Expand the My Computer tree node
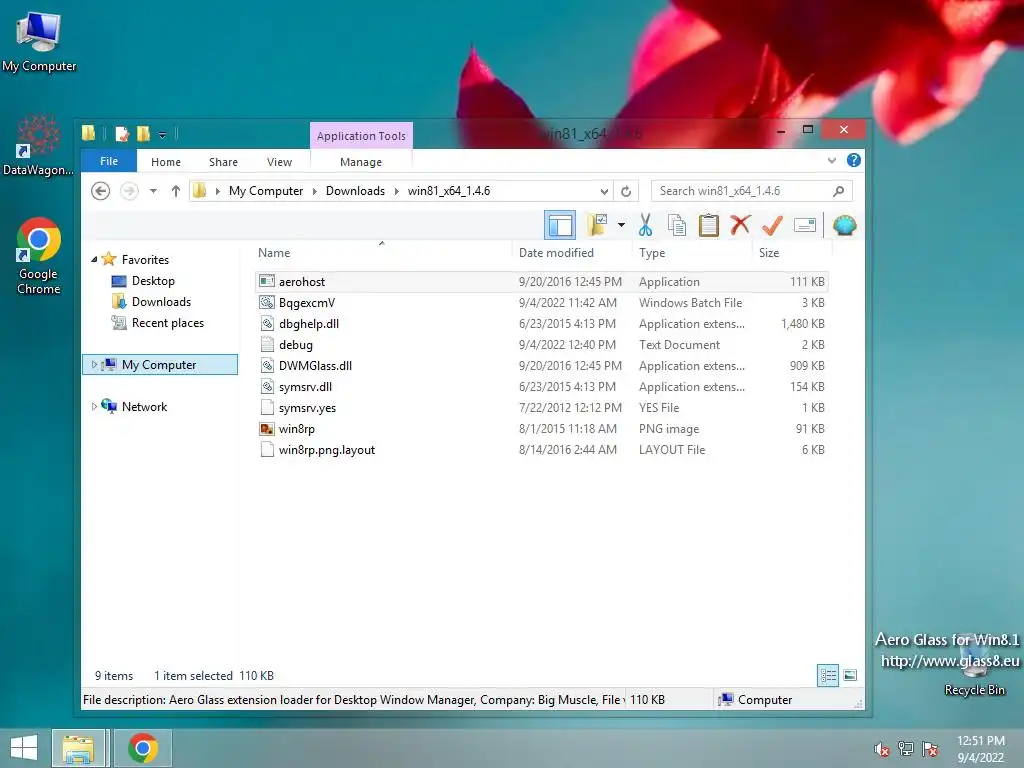Screen dimensions: 1024x768 [x=94, y=364]
